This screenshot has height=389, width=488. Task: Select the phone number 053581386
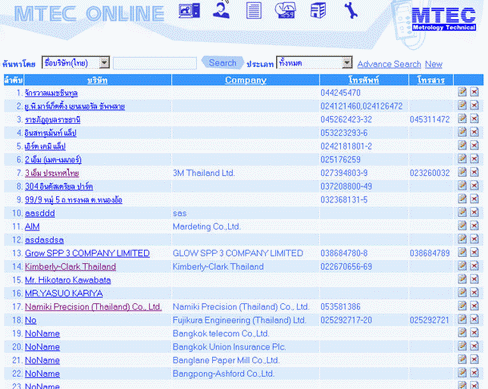[340, 307]
